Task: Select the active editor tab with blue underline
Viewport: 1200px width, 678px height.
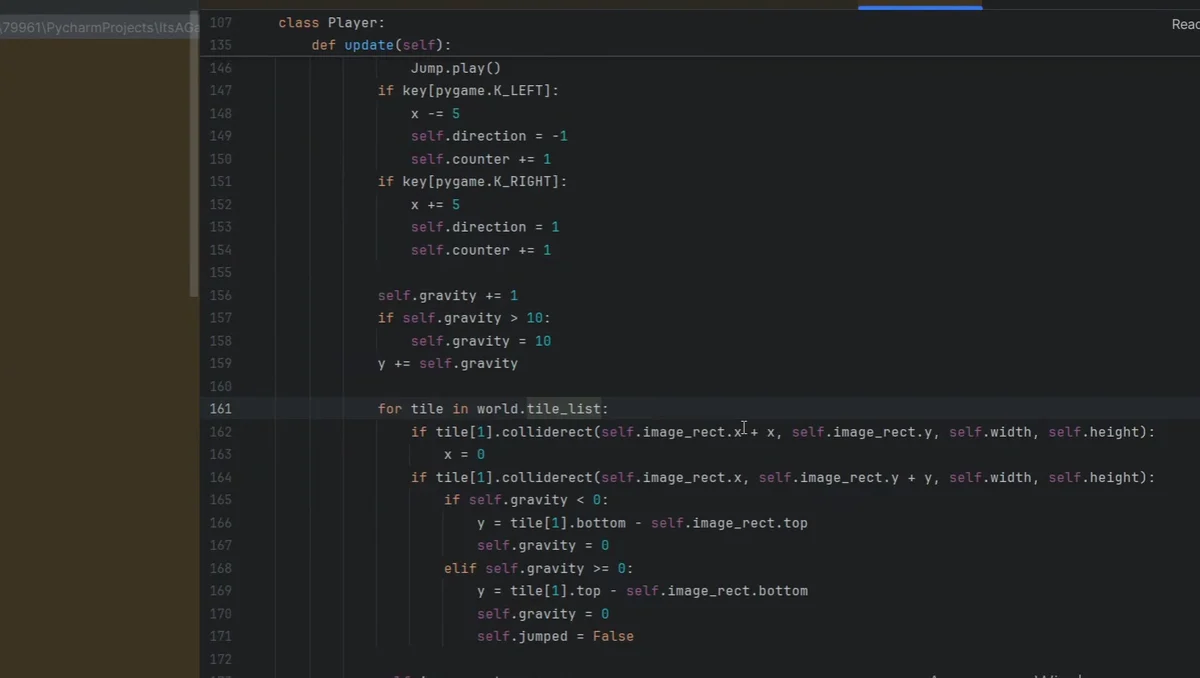Action: (920, 5)
